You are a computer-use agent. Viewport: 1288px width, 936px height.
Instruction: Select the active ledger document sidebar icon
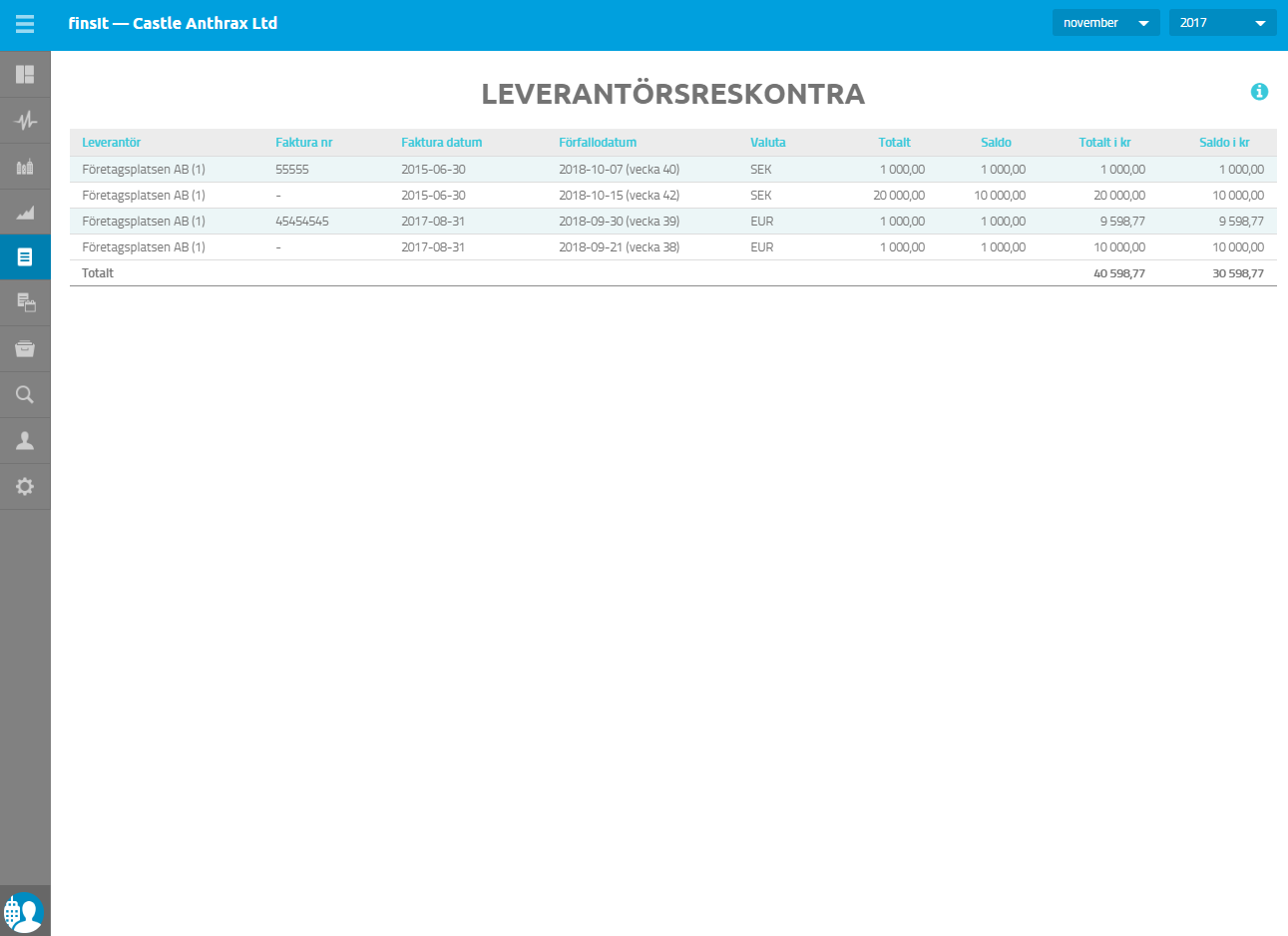click(x=25, y=257)
